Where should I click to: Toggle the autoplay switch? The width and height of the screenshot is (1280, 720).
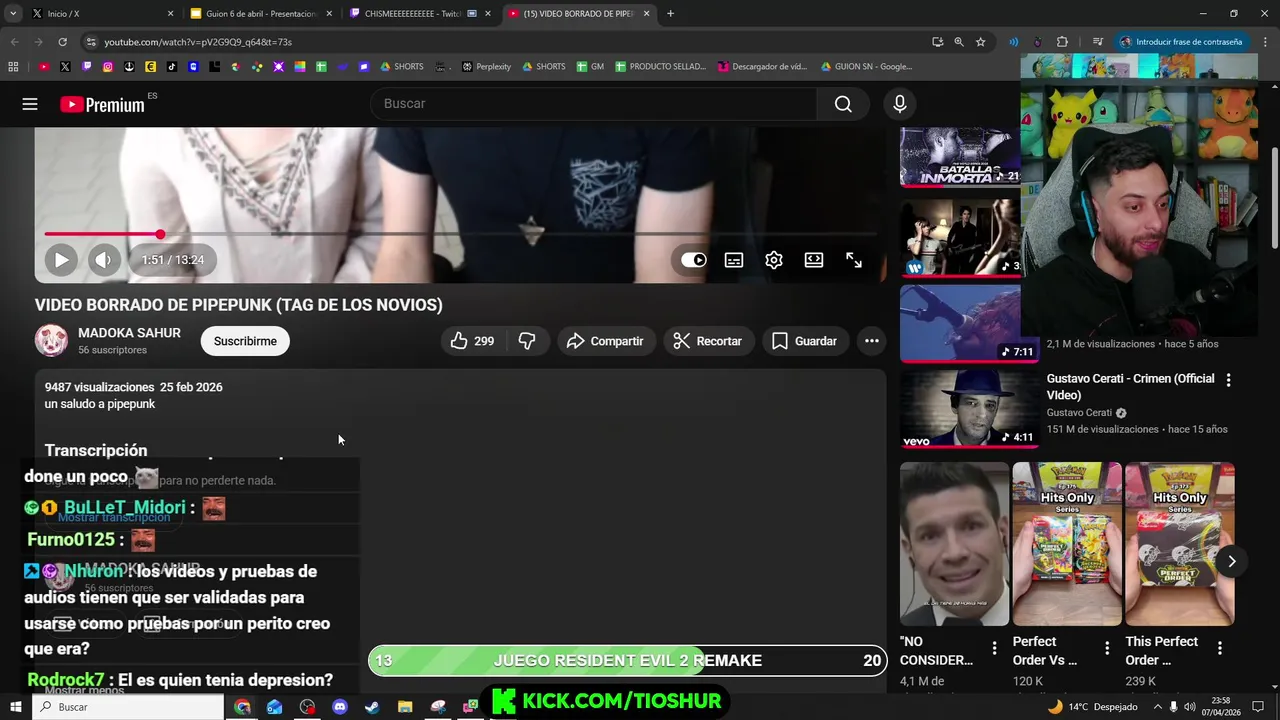tap(694, 260)
